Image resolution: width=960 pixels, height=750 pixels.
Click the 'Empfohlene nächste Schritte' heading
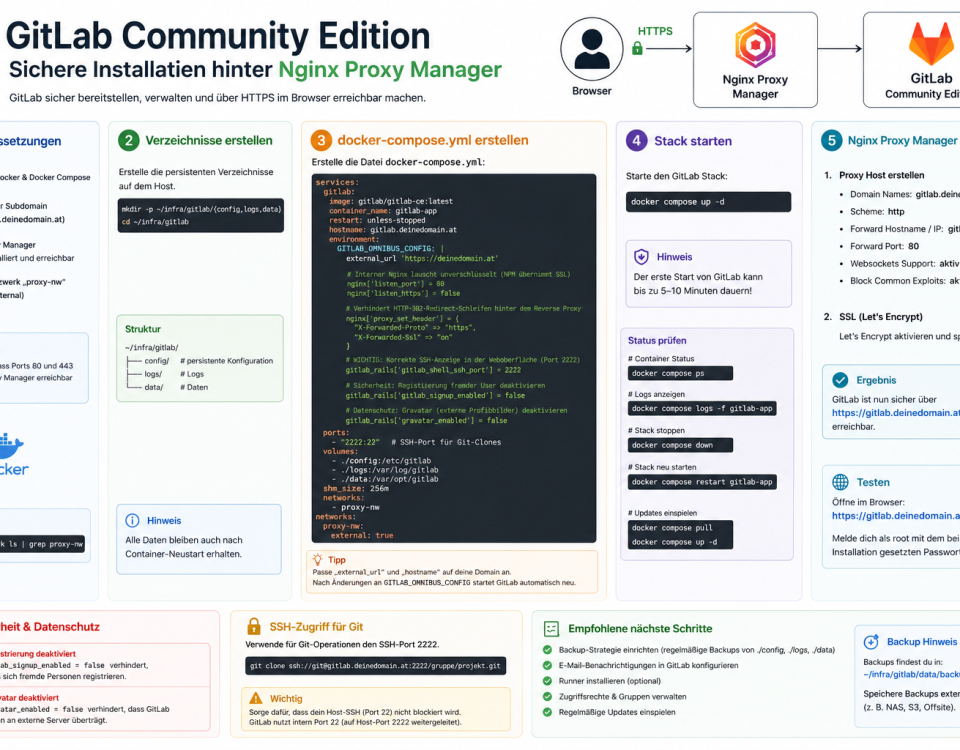click(640, 629)
